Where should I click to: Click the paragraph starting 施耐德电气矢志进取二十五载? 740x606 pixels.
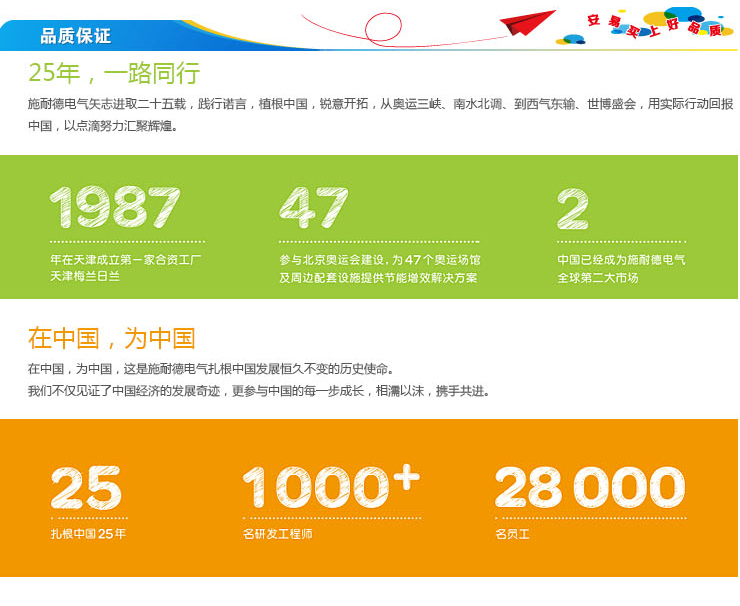point(380,115)
